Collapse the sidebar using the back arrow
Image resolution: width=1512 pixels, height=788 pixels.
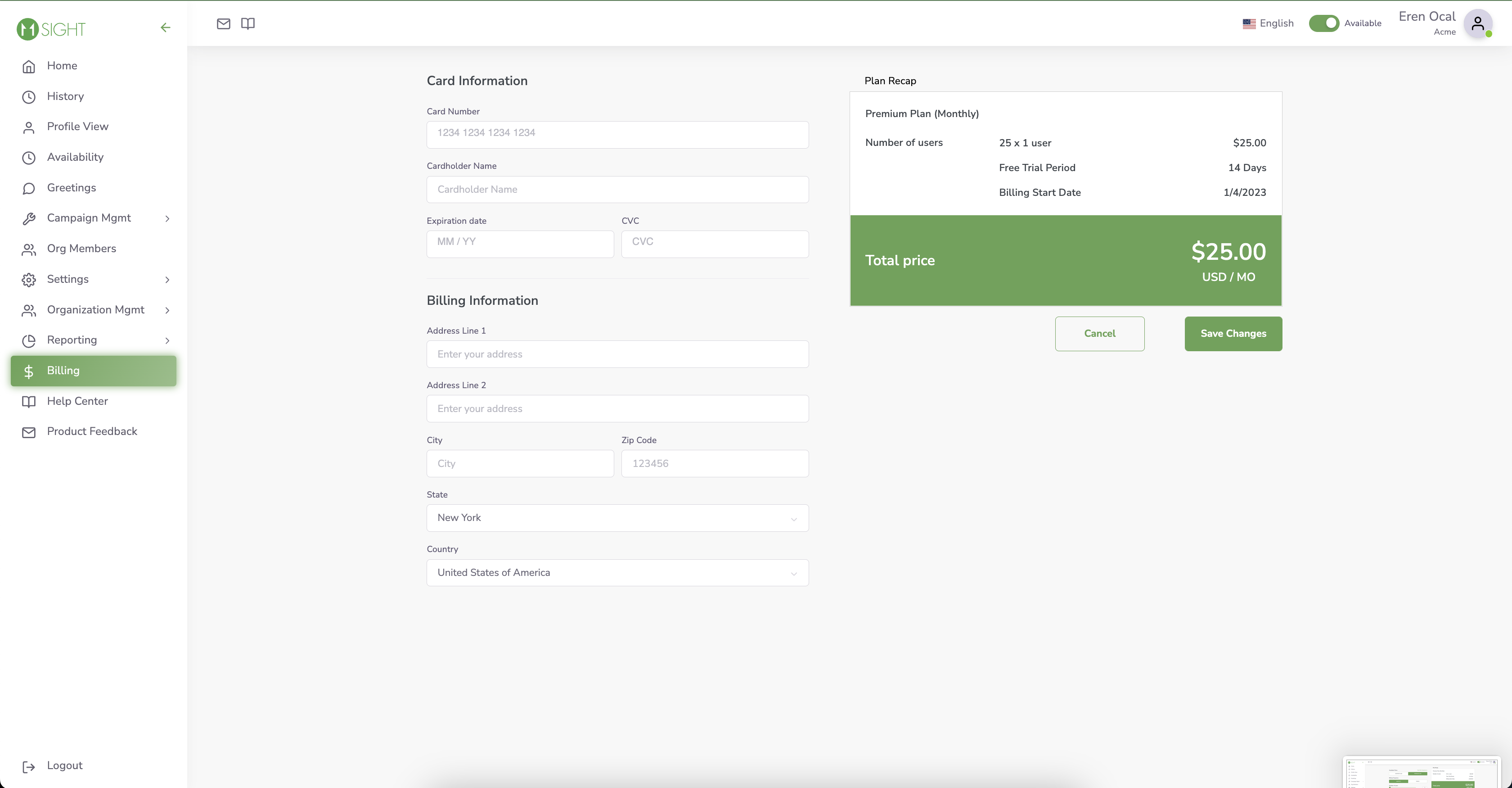[166, 27]
